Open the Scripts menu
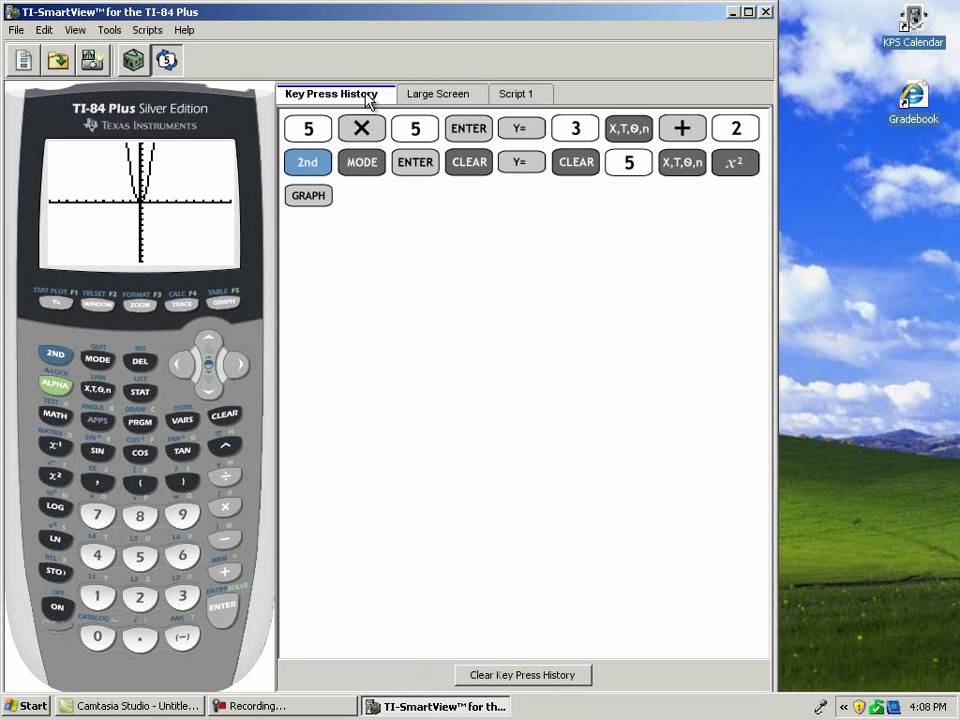960x720 pixels. click(x=147, y=30)
